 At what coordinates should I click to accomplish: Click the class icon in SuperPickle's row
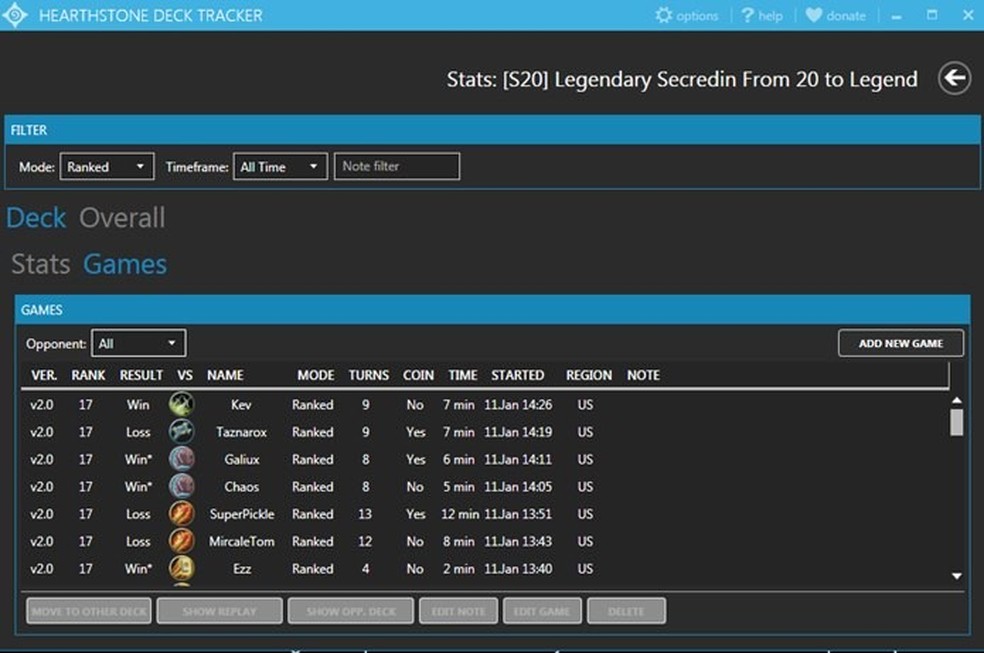tap(181, 514)
